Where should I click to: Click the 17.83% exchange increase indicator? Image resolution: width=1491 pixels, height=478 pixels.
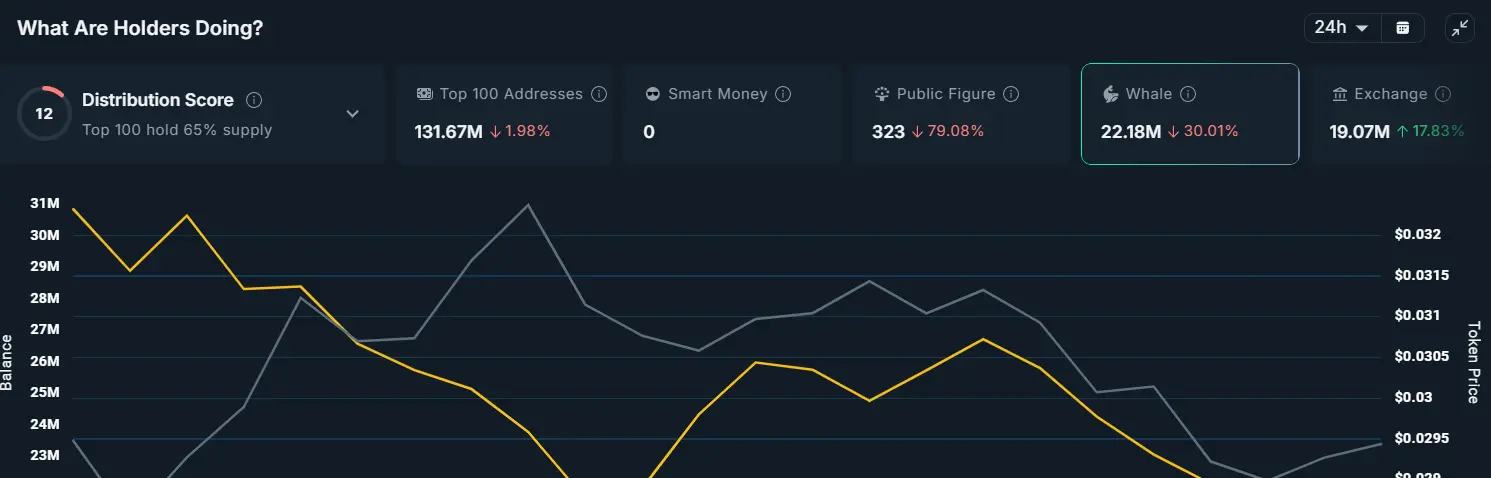pos(1431,131)
